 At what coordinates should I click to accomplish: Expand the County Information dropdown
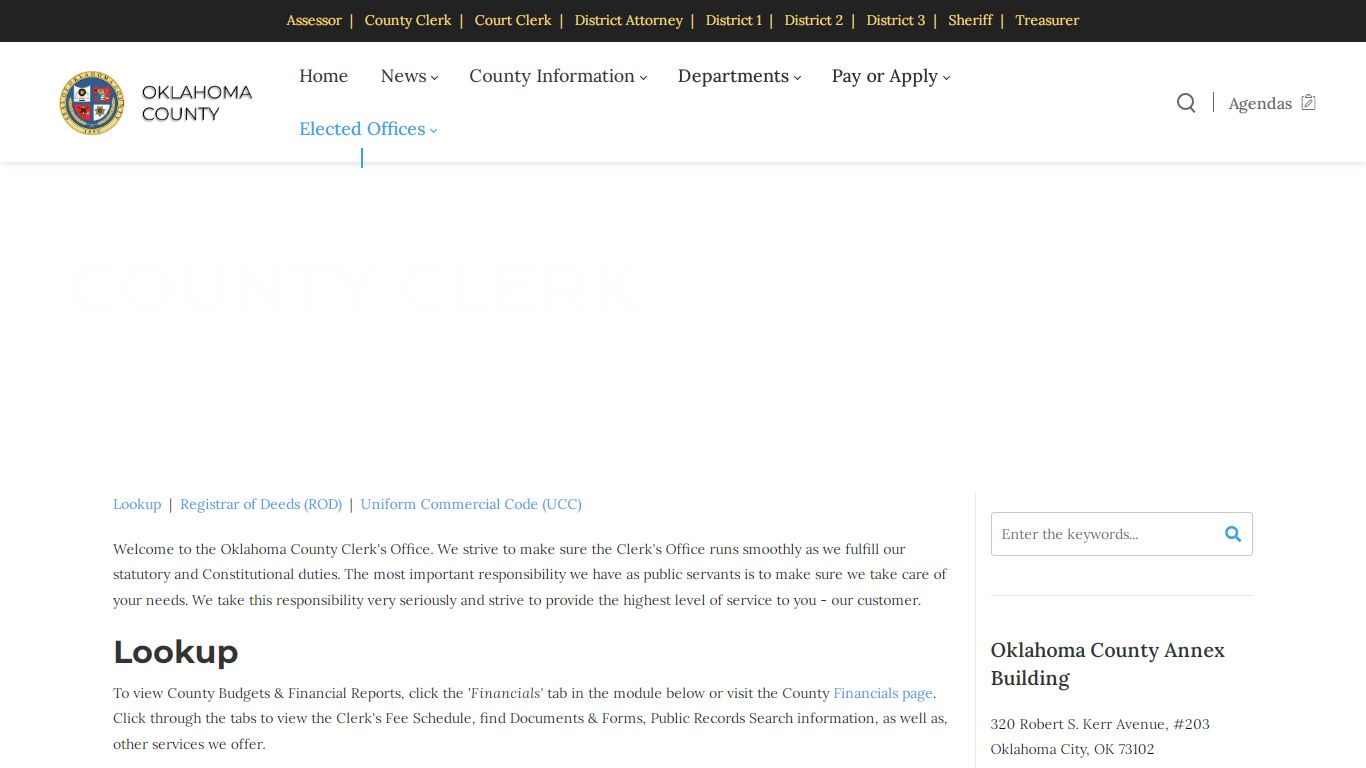click(x=558, y=76)
